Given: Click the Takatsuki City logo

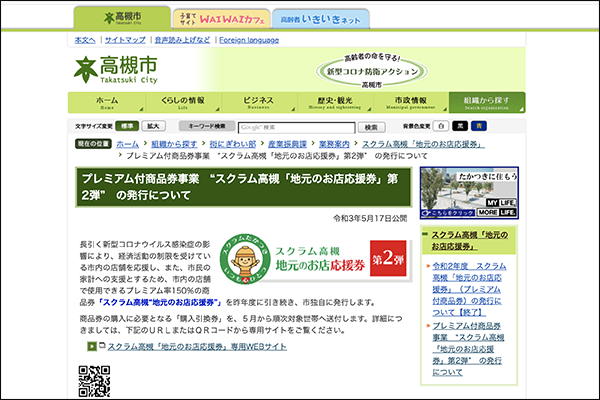Looking at the screenshot, I should coord(116,70).
